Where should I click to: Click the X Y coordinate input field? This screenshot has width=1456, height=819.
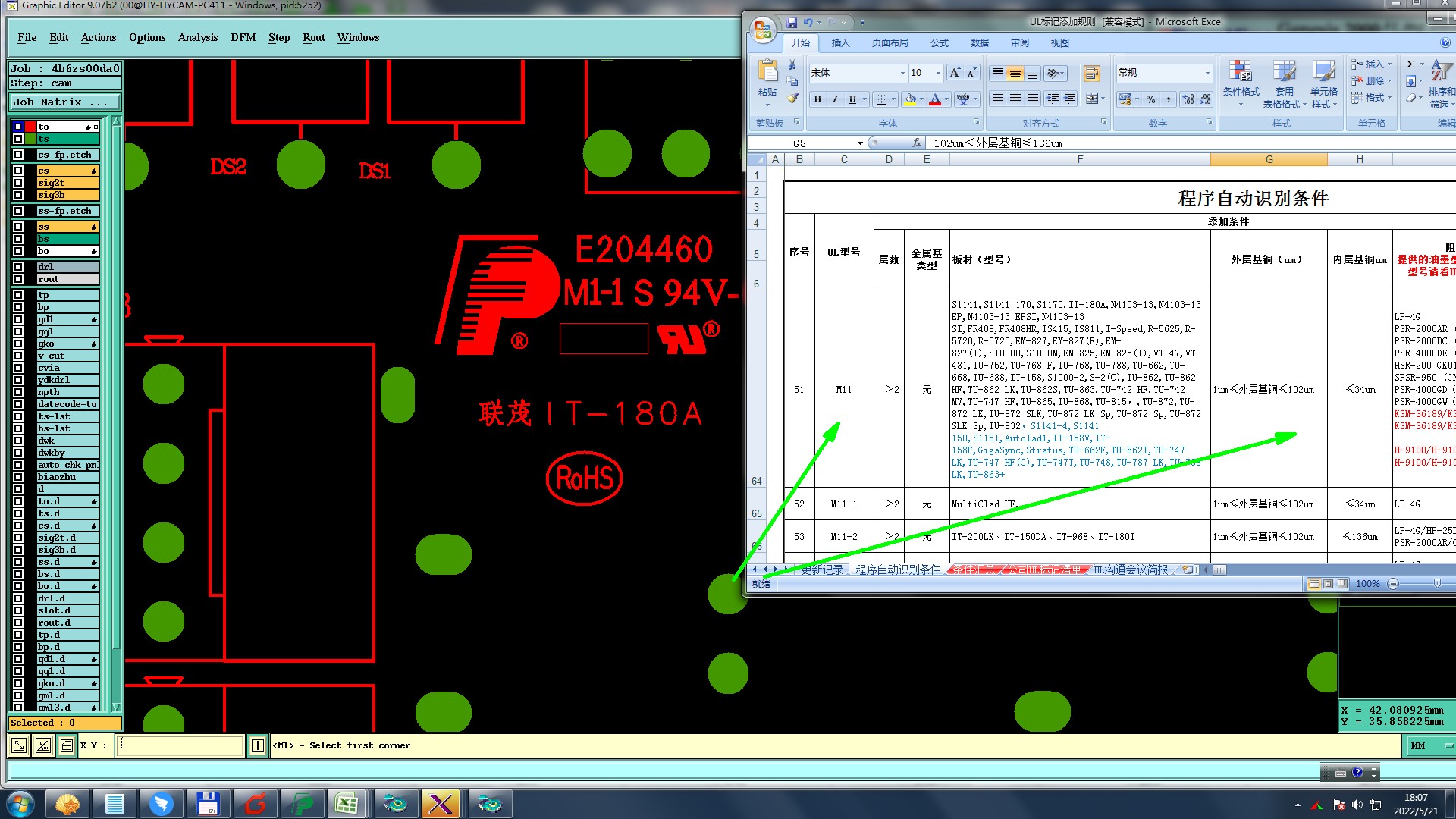pyautogui.click(x=180, y=745)
